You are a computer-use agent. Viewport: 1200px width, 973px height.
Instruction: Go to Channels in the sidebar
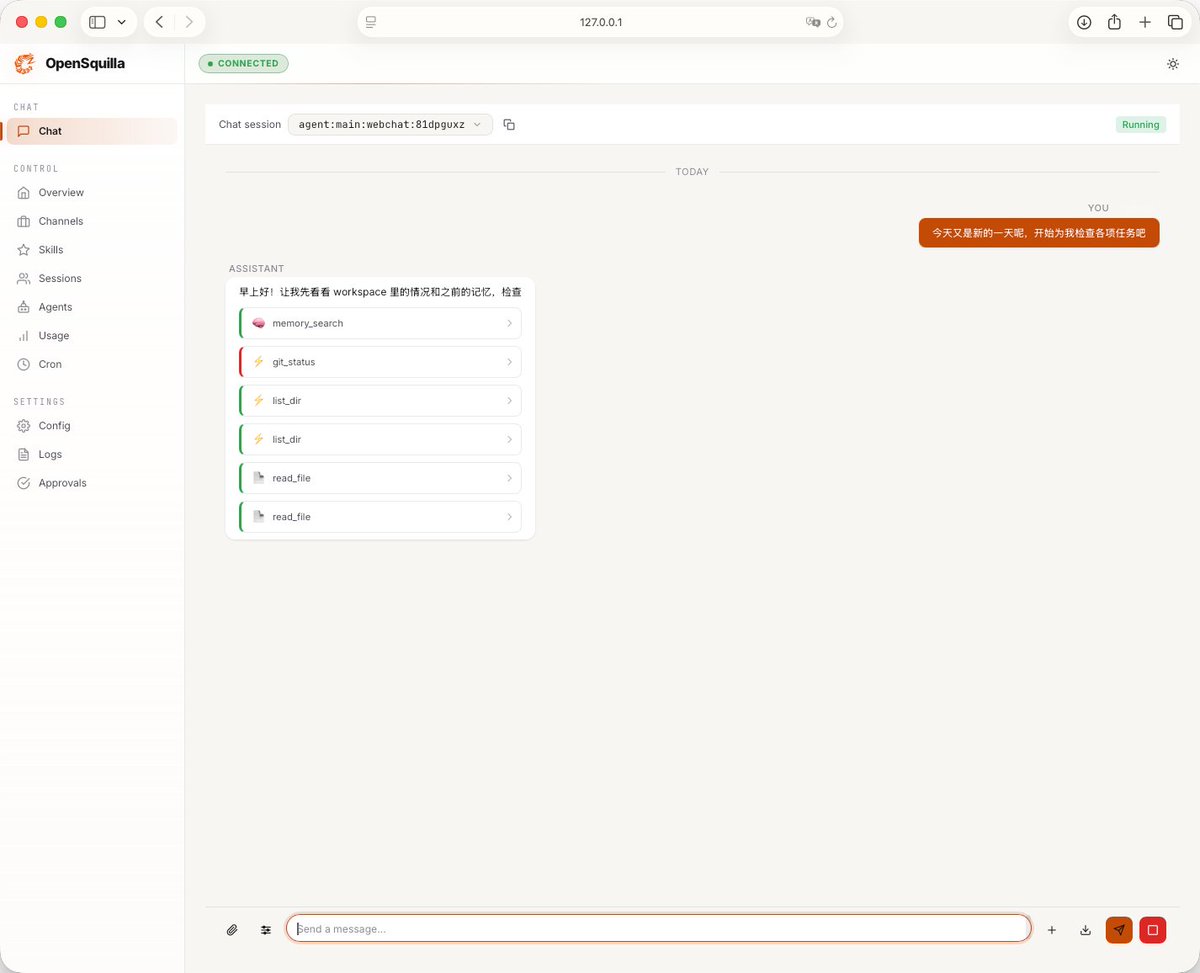(x=91, y=221)
